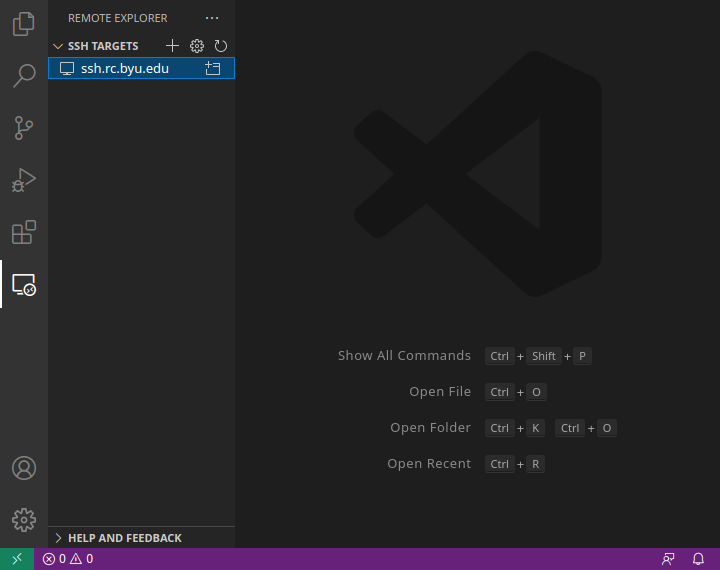Viewport: 720px width, 570px height.
Task: Open the notifications bell
Action: coord(698,559)
